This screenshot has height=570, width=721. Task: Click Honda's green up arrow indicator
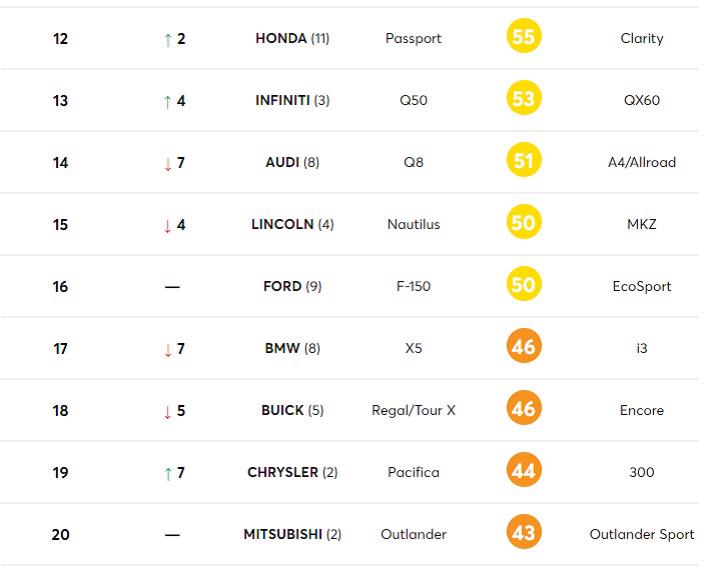click(168, 39)
